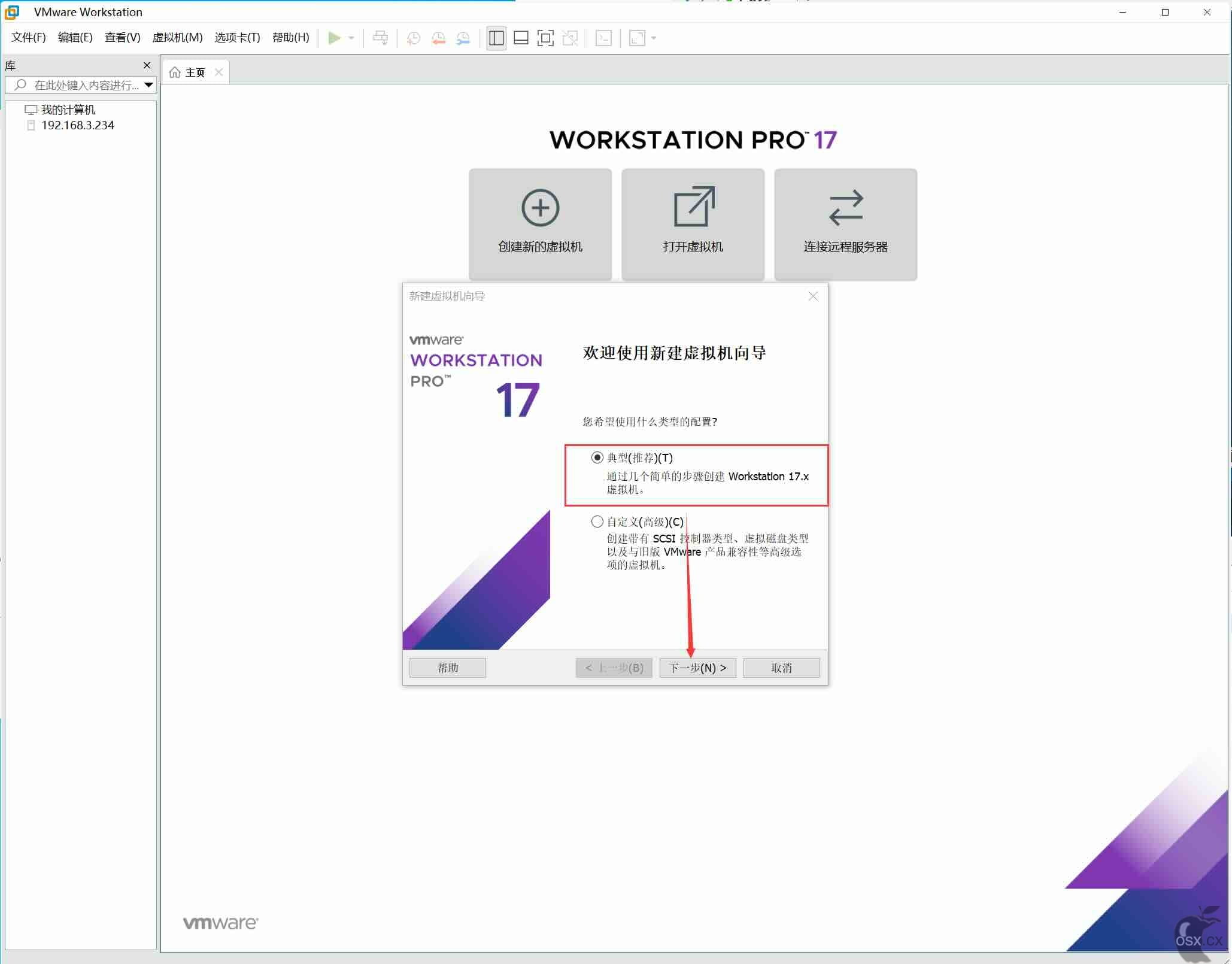This screenshot has width=1232, height=964.
Task: Close the 库 library panel
Action: [x=147, y=65]
